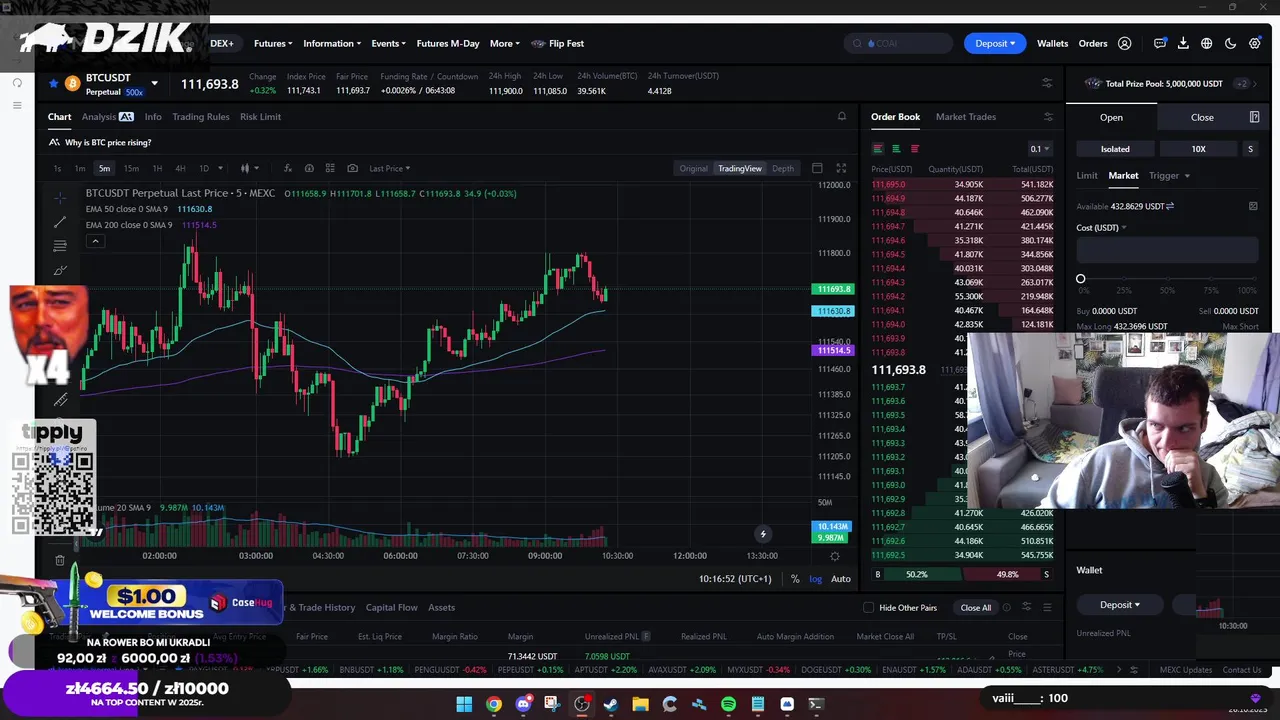Open the transfer funds icon next to Available
This screenshot has height=720, width=1280.
(x=1170, y=206)
